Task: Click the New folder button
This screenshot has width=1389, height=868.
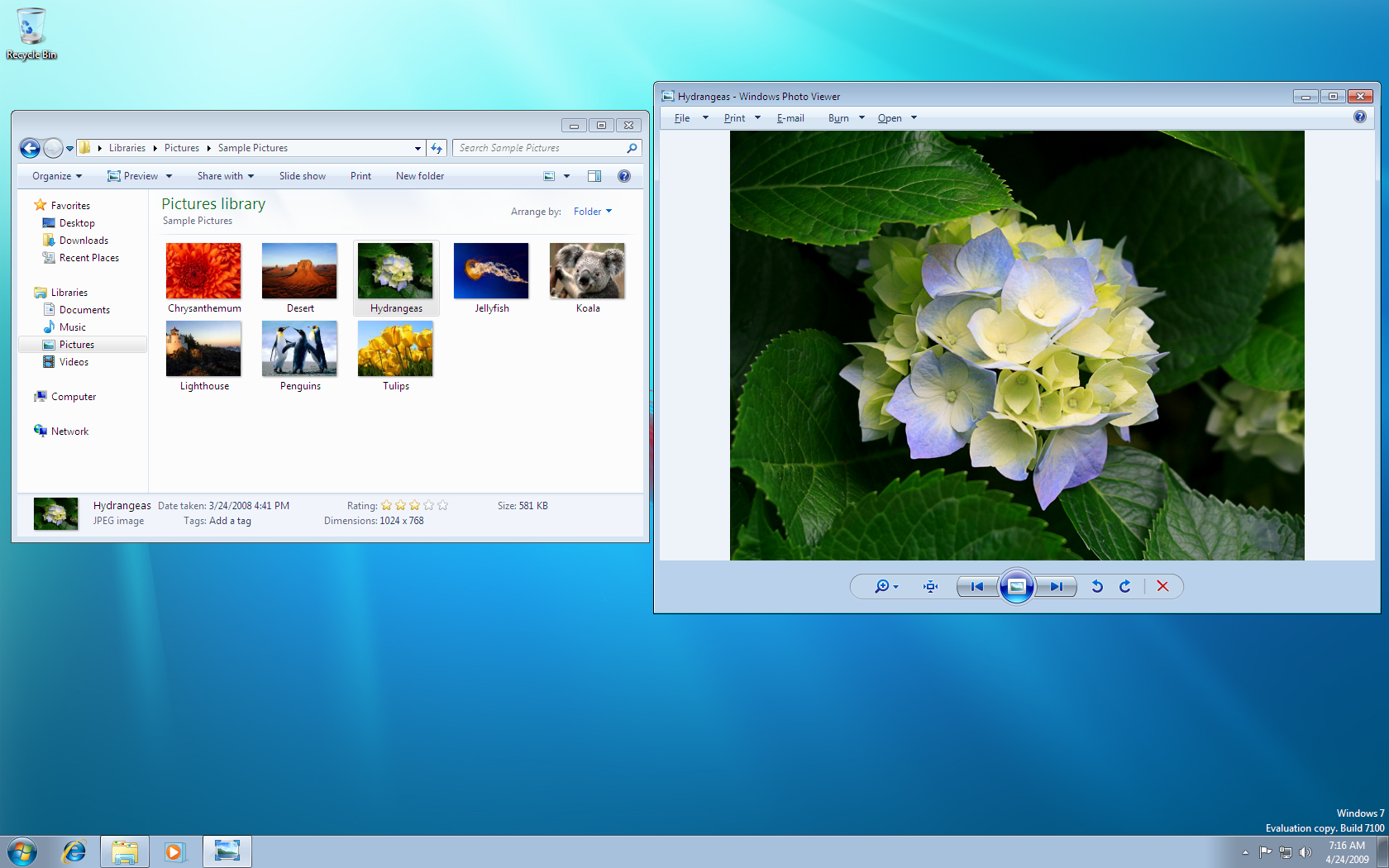Action: (419, 175)
